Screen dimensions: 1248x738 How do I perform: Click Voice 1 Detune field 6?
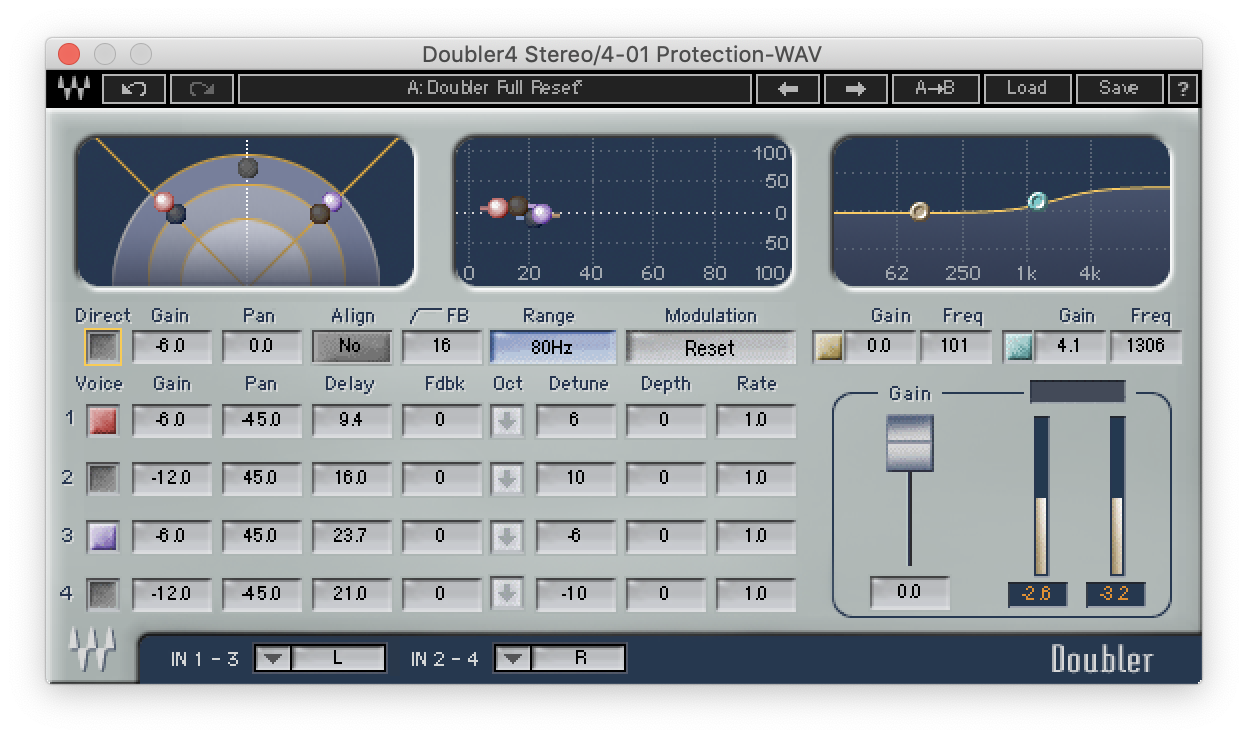tap(575, 421)
